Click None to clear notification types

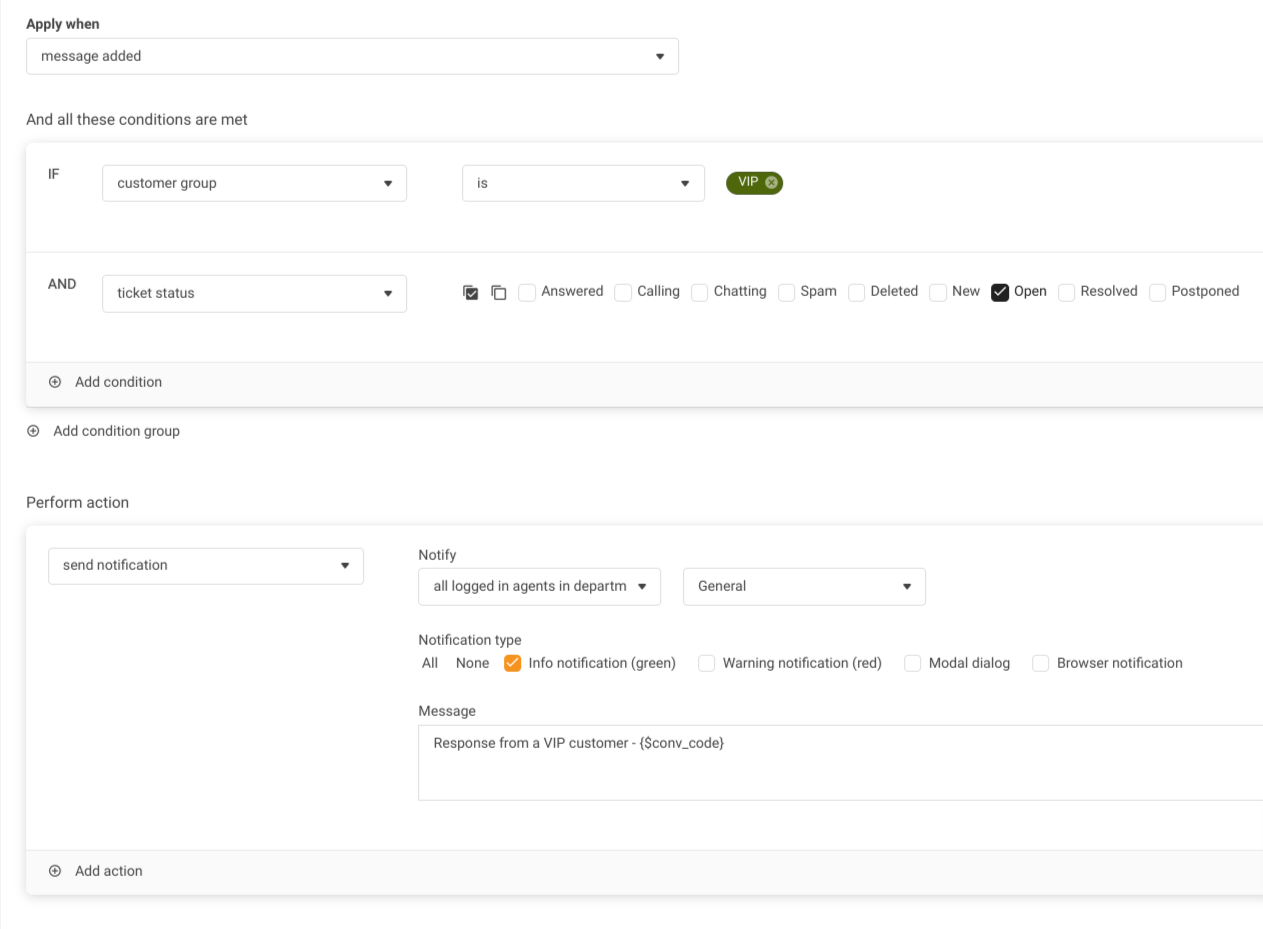tap(472, 663)
